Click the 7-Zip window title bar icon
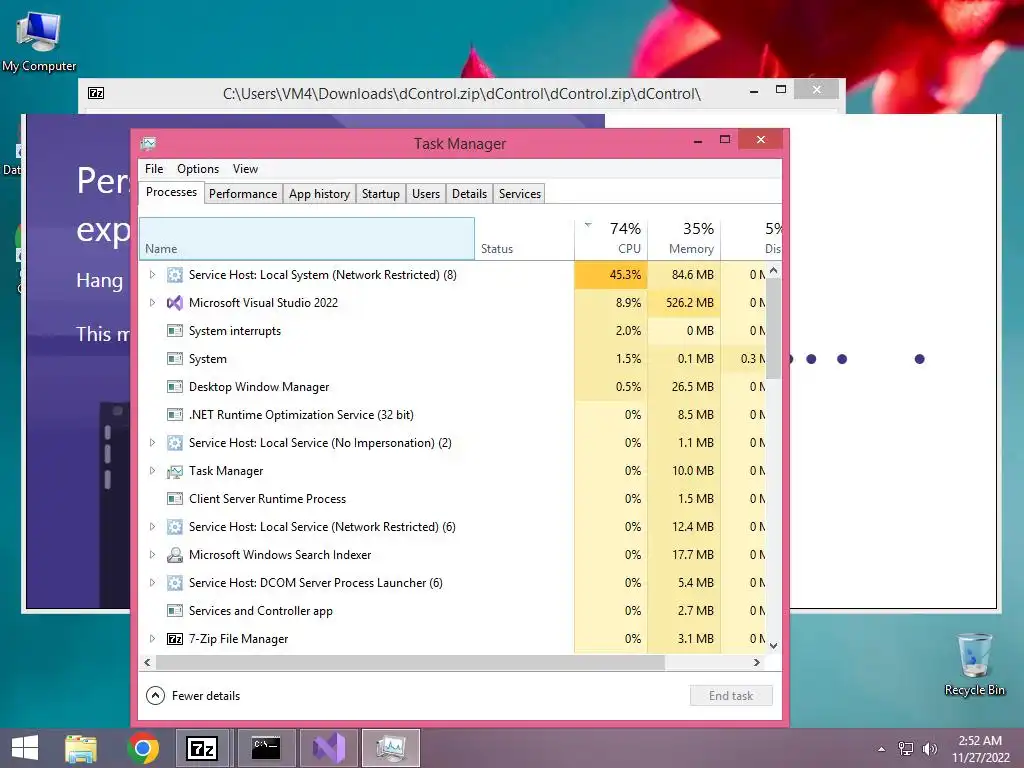 [96, 93]
